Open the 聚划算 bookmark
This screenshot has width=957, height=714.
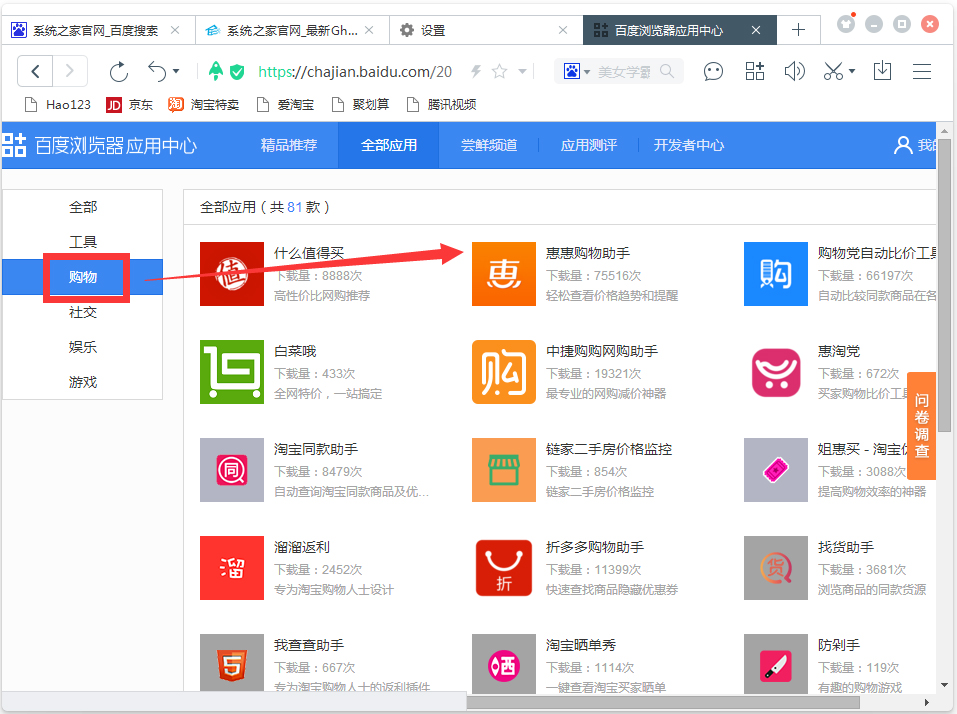[361, 105]
